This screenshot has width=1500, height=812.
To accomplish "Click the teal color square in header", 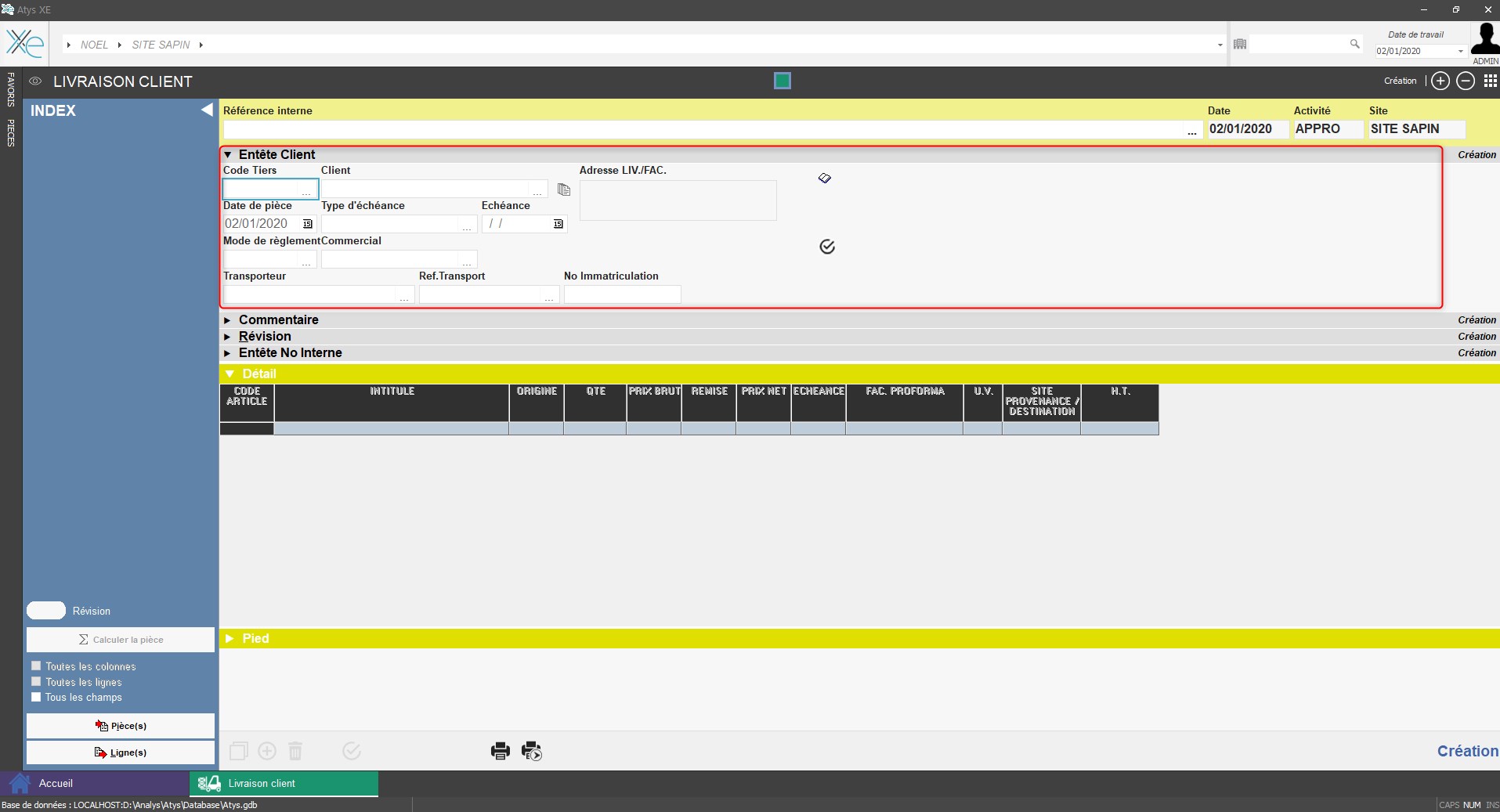I will [782, 81].
